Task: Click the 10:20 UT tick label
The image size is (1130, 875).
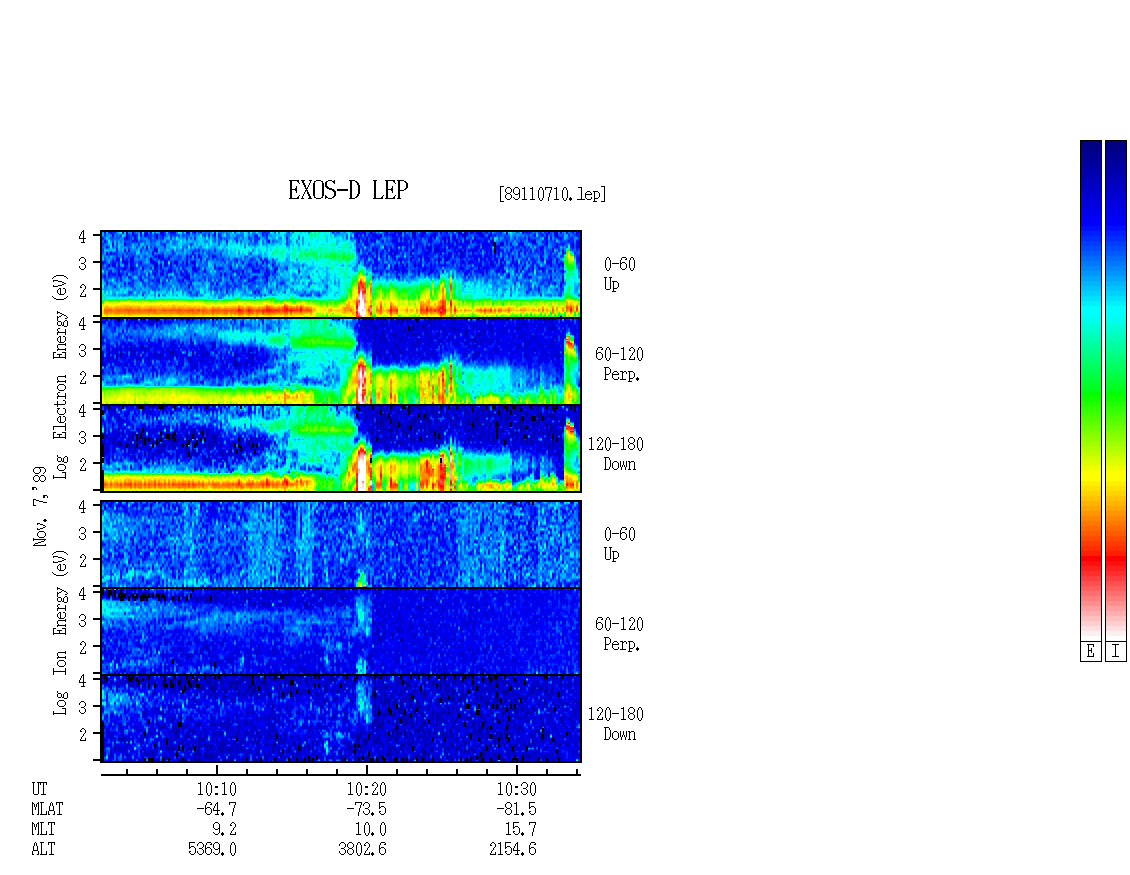Action: [366, 789]
